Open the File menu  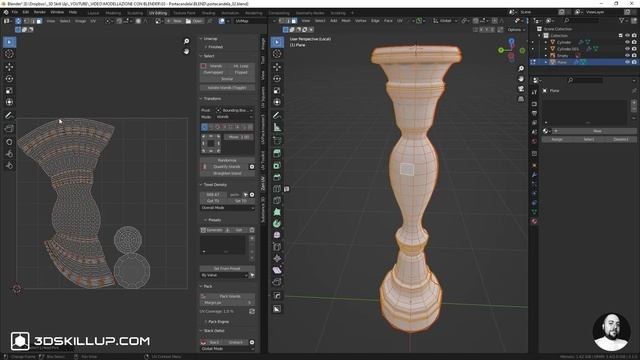[x=15, y=12]
